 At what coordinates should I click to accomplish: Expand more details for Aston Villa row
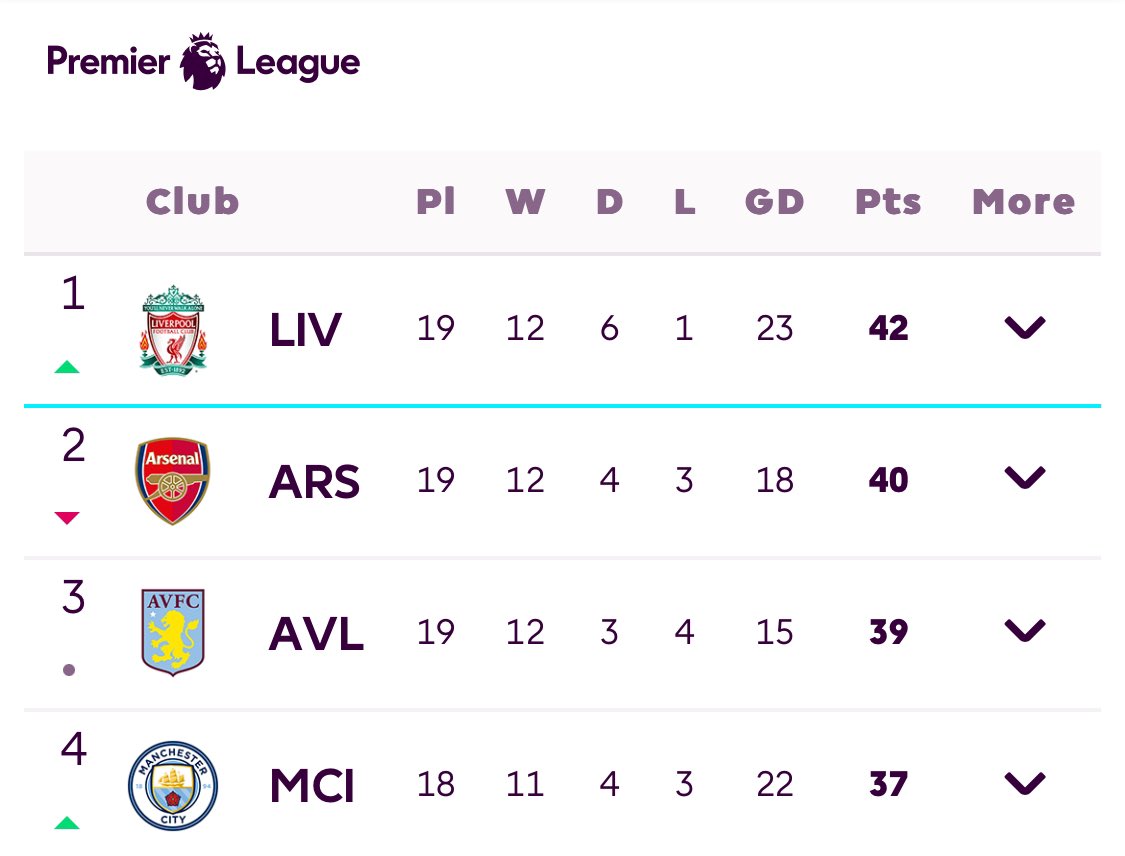1025,630
